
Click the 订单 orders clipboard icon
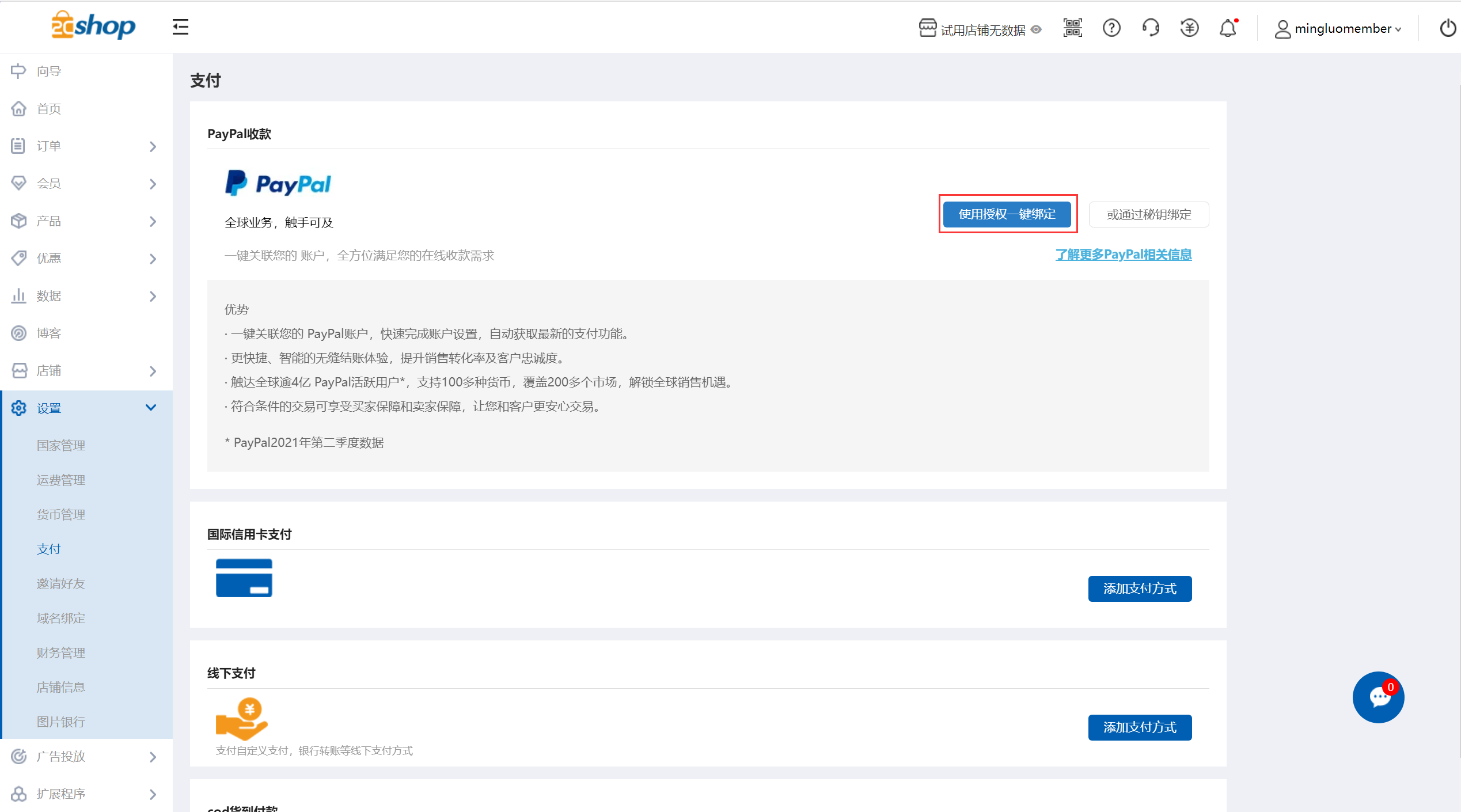[18, 146]
